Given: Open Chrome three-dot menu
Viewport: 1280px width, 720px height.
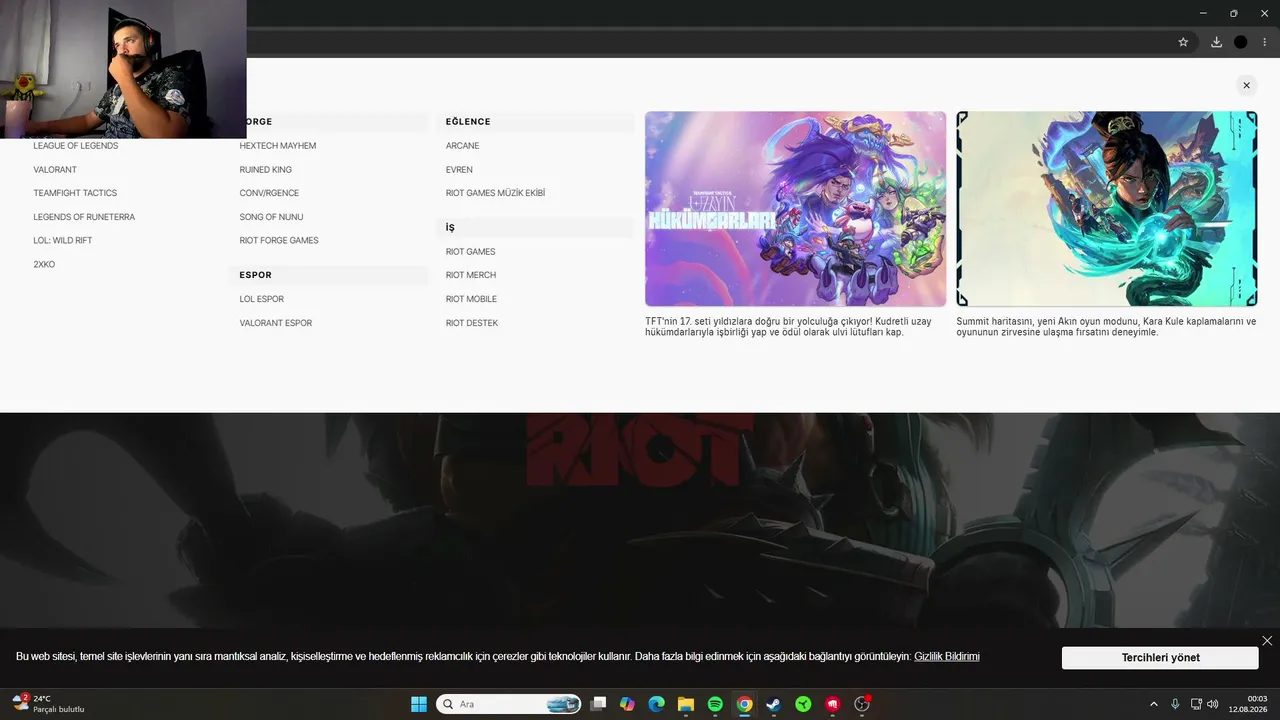Looking at the screenshot, I should pos(1265,42).
